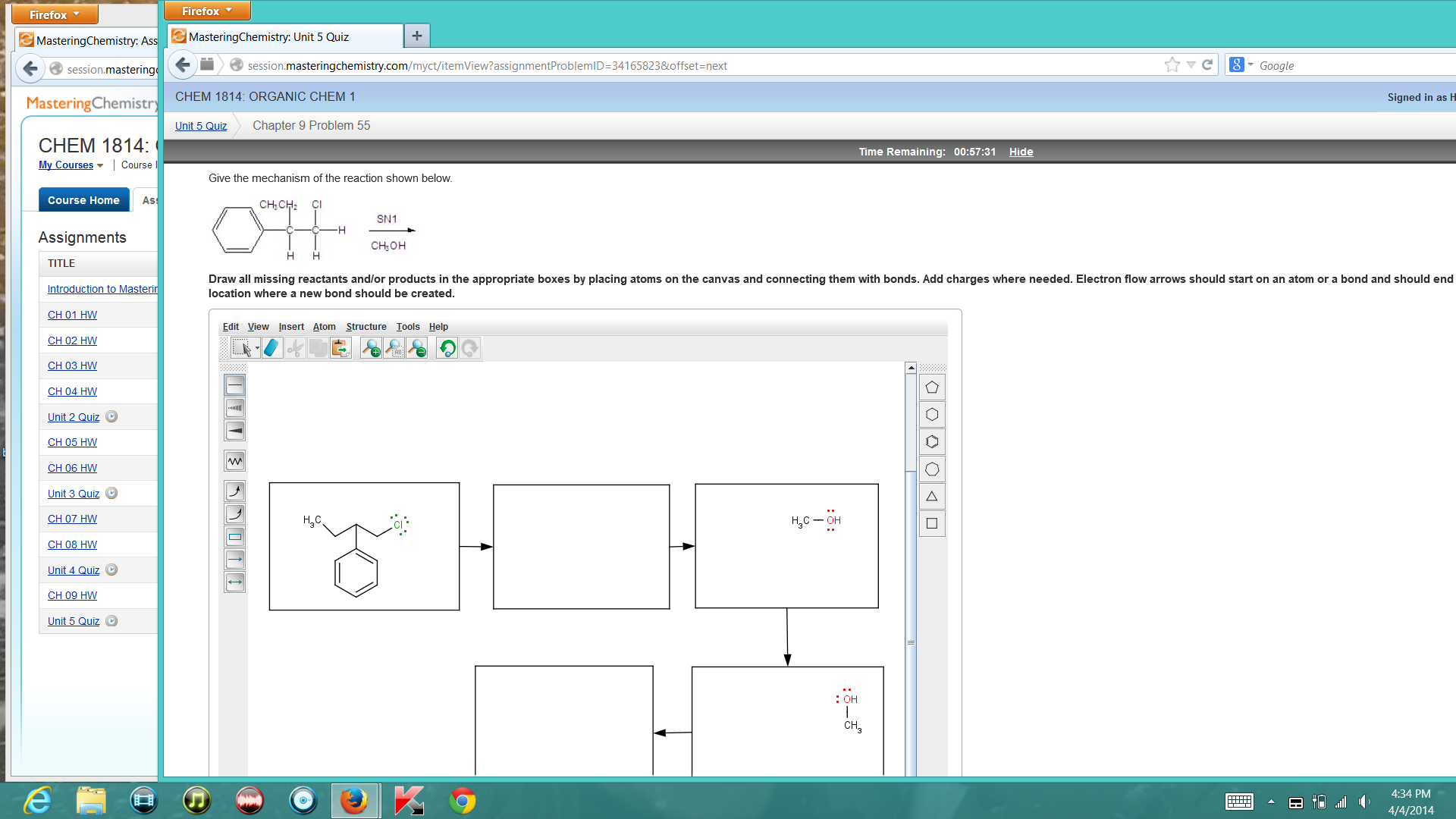Select the curved electron-flow arrow tool
The height and width of the screenshot is (819, 1456).
[x=235, y=491]
